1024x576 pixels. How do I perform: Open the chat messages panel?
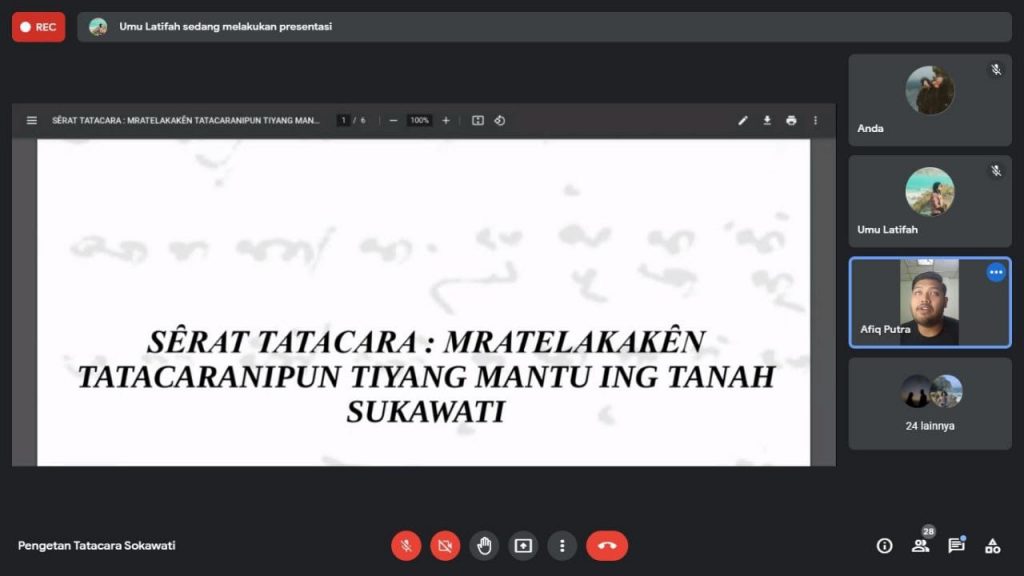pos(957,545)
